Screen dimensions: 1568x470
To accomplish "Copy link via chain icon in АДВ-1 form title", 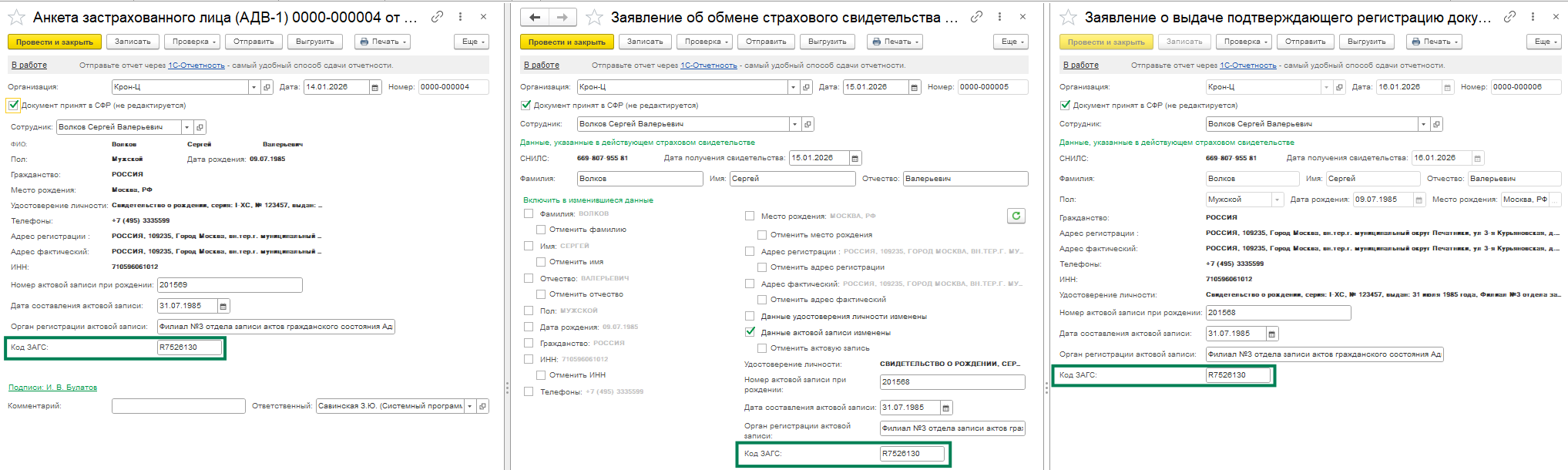I will [x=437, y=16].
